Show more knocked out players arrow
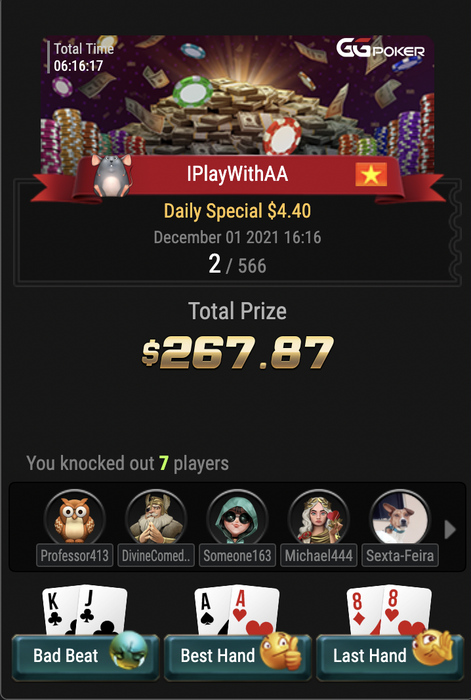 [450, 530]
